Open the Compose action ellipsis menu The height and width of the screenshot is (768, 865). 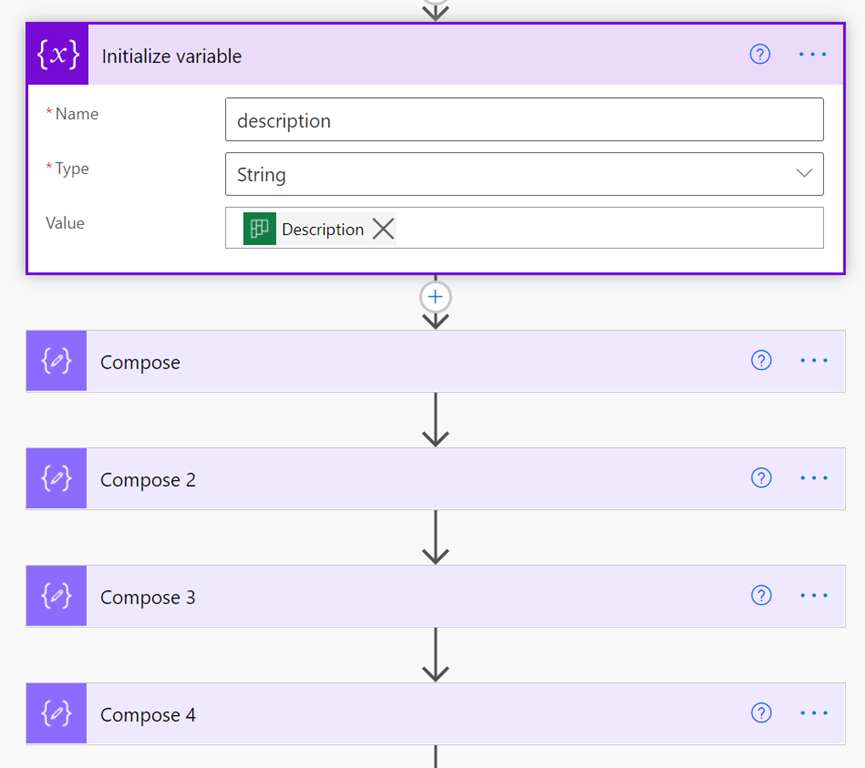point(814,361)
